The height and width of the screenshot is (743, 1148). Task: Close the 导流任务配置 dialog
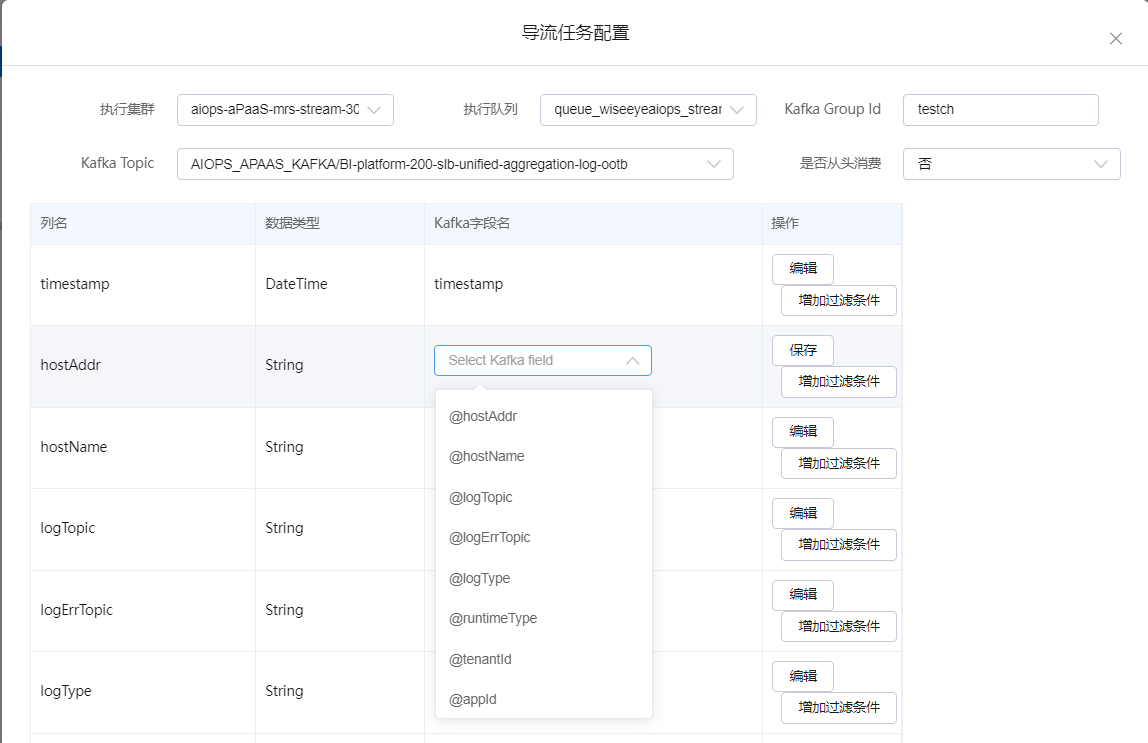click(1115, 39)
